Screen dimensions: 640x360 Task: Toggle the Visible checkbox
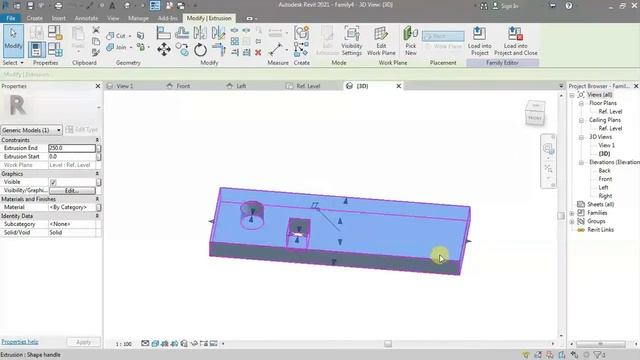point(53,182)
